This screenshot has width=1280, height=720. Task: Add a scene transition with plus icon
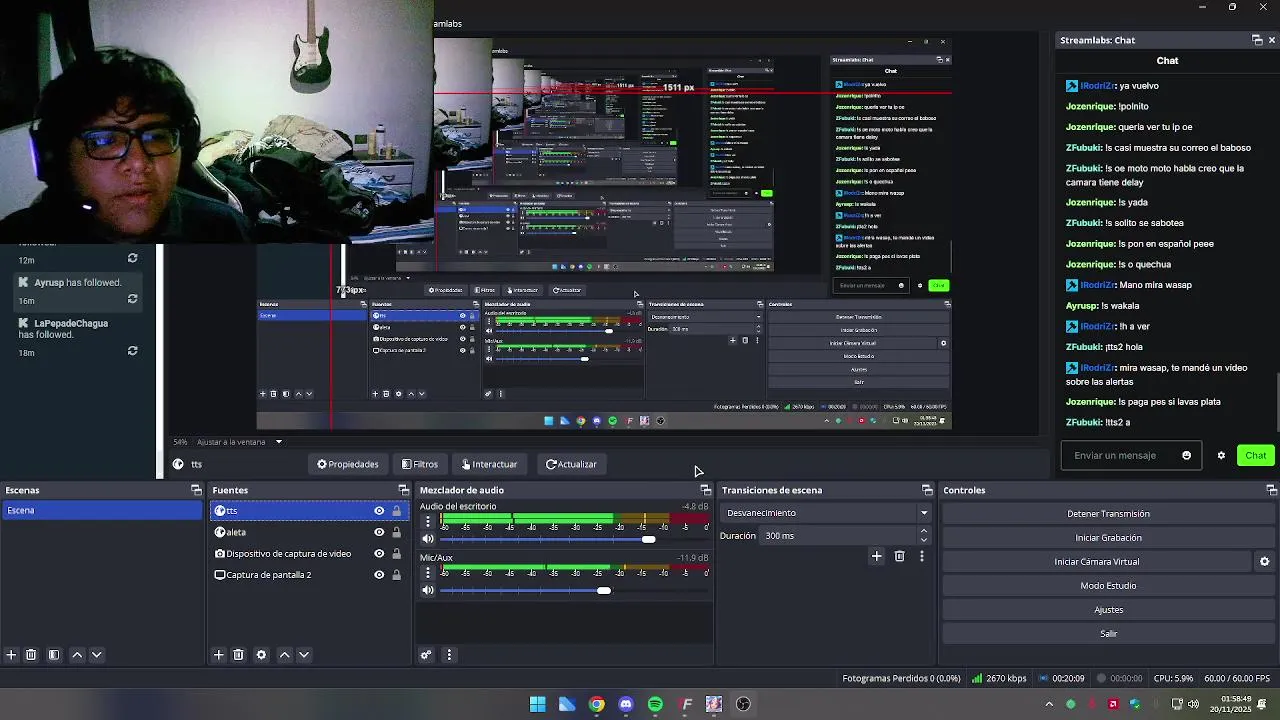pyautogui.click(x=876, y=556)
